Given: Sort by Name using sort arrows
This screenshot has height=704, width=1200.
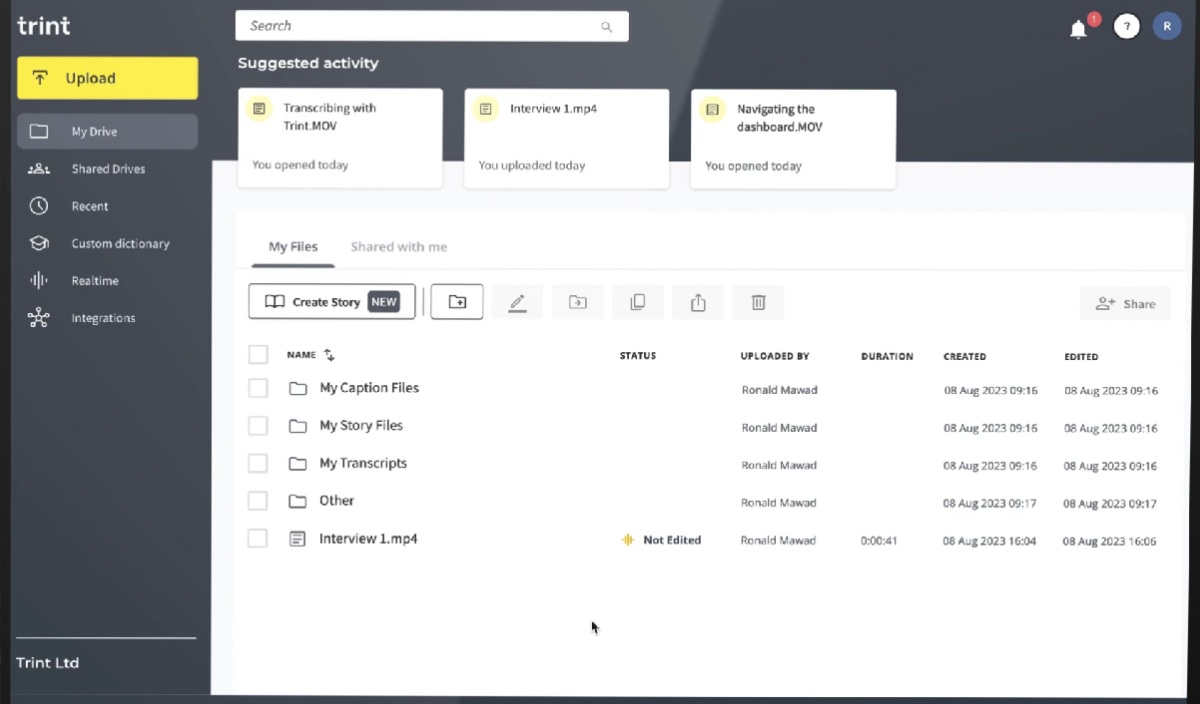Looking at the screenshot, I should pos(330,355).
